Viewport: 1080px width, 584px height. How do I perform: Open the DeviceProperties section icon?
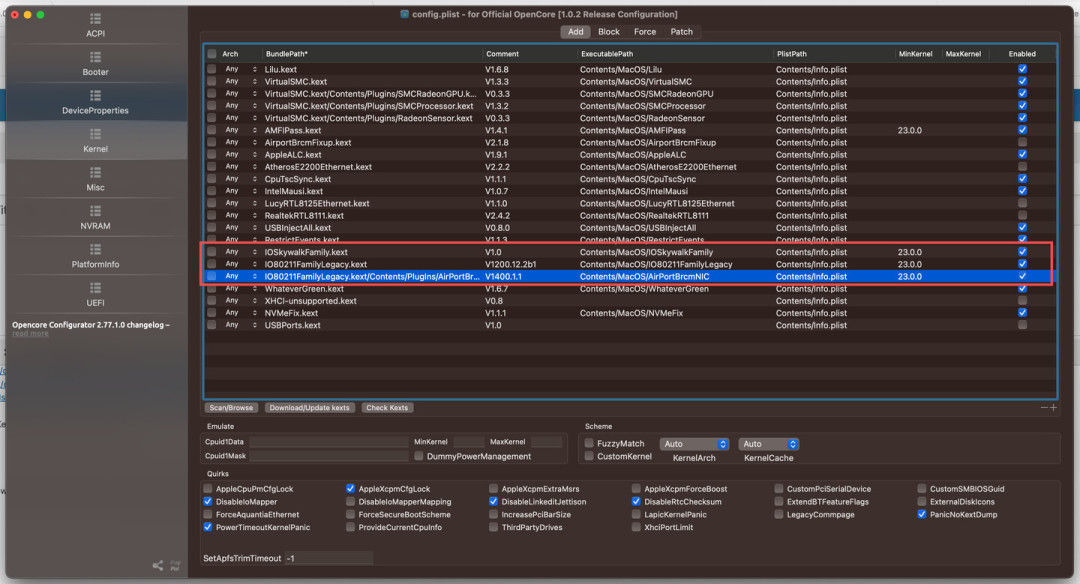tap(95, 96)
